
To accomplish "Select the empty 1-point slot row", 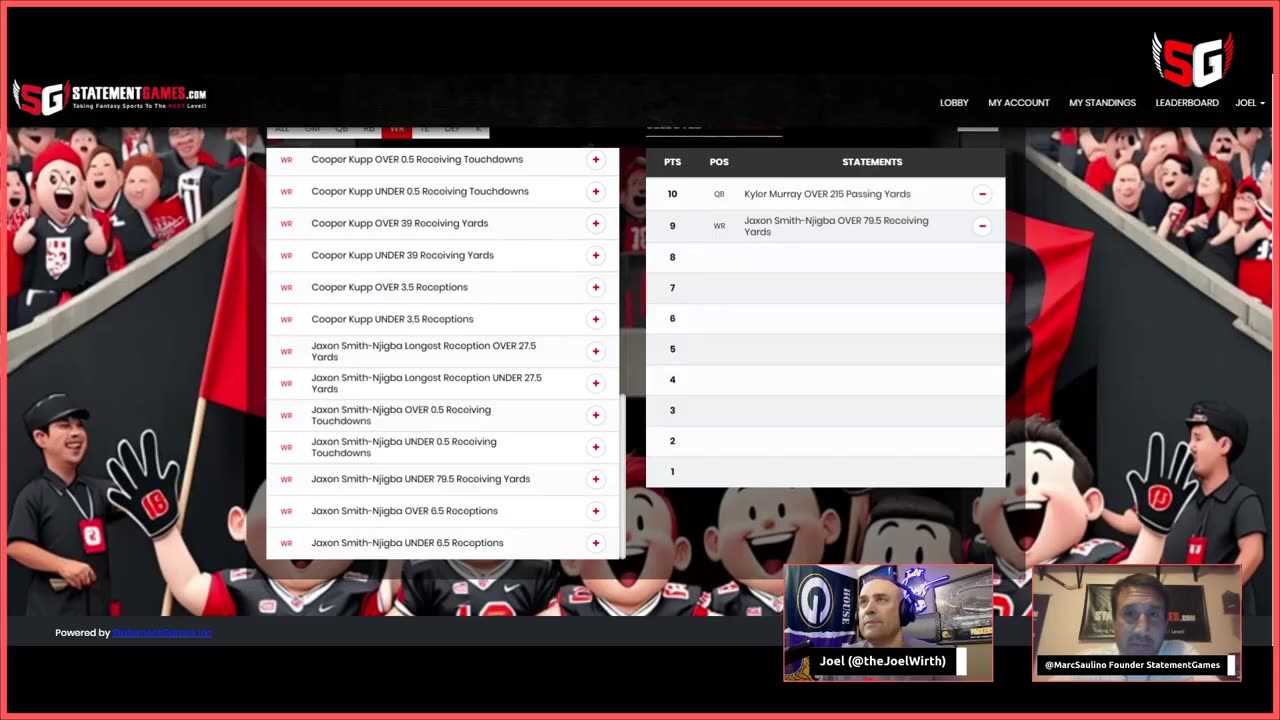I will [825, 472].
